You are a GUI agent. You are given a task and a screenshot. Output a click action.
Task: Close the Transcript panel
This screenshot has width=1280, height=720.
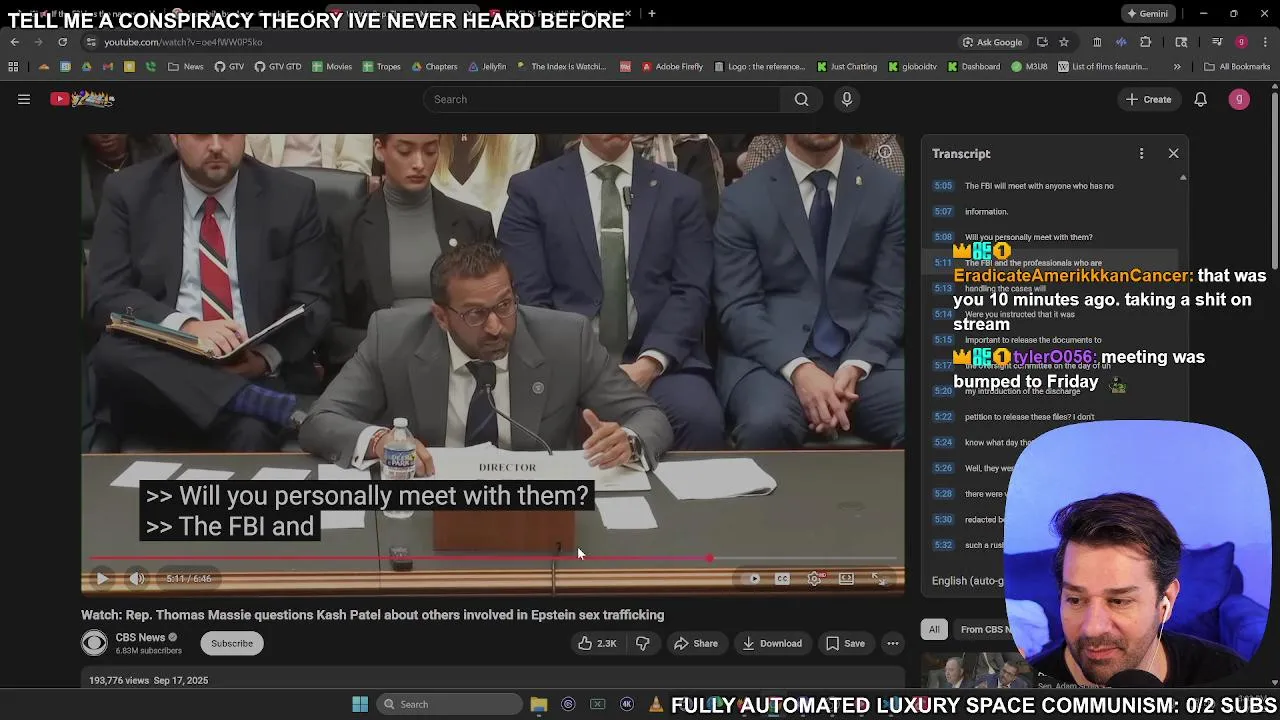click(1173, 154)
